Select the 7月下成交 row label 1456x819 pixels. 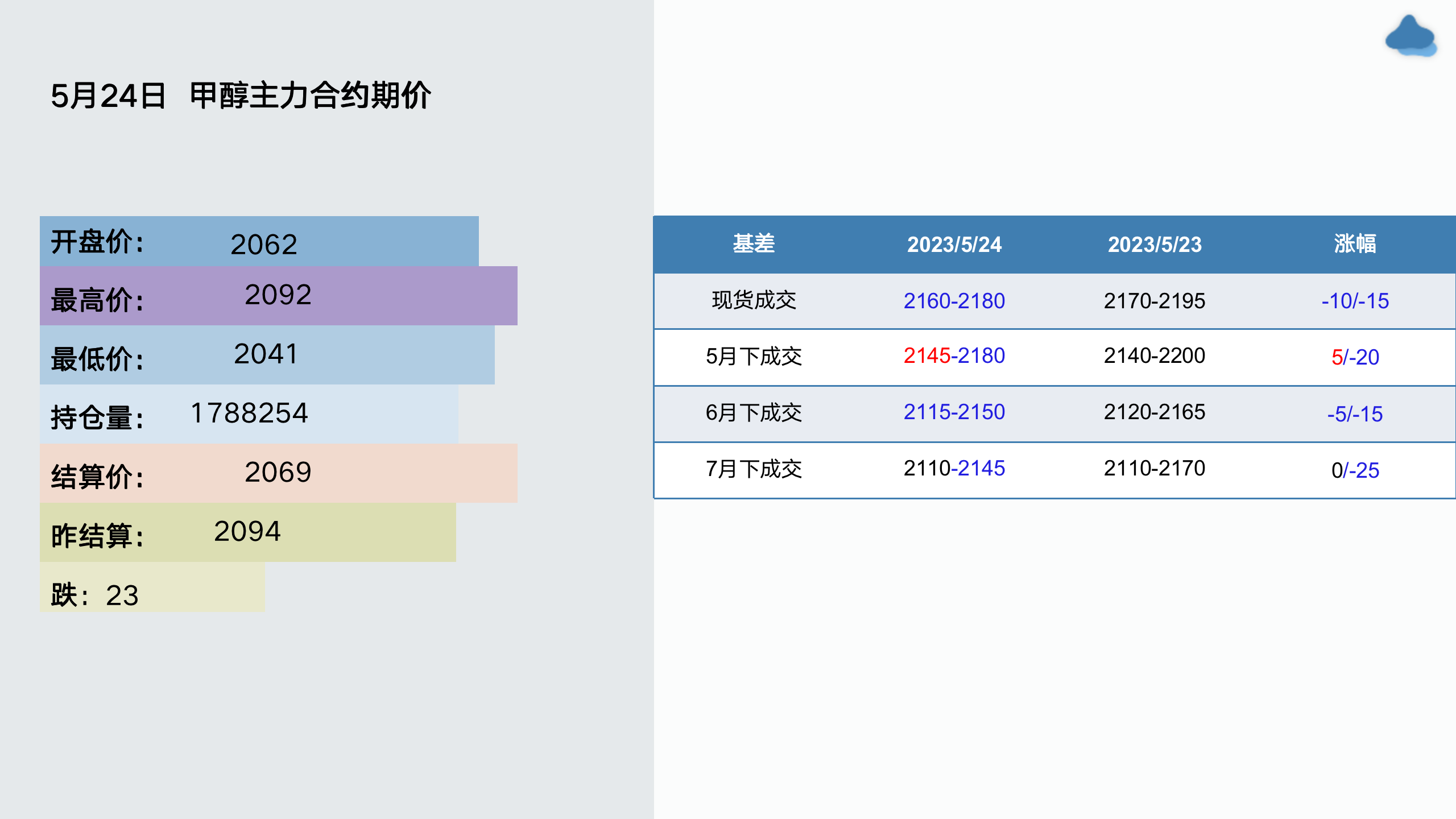[754, 469]
